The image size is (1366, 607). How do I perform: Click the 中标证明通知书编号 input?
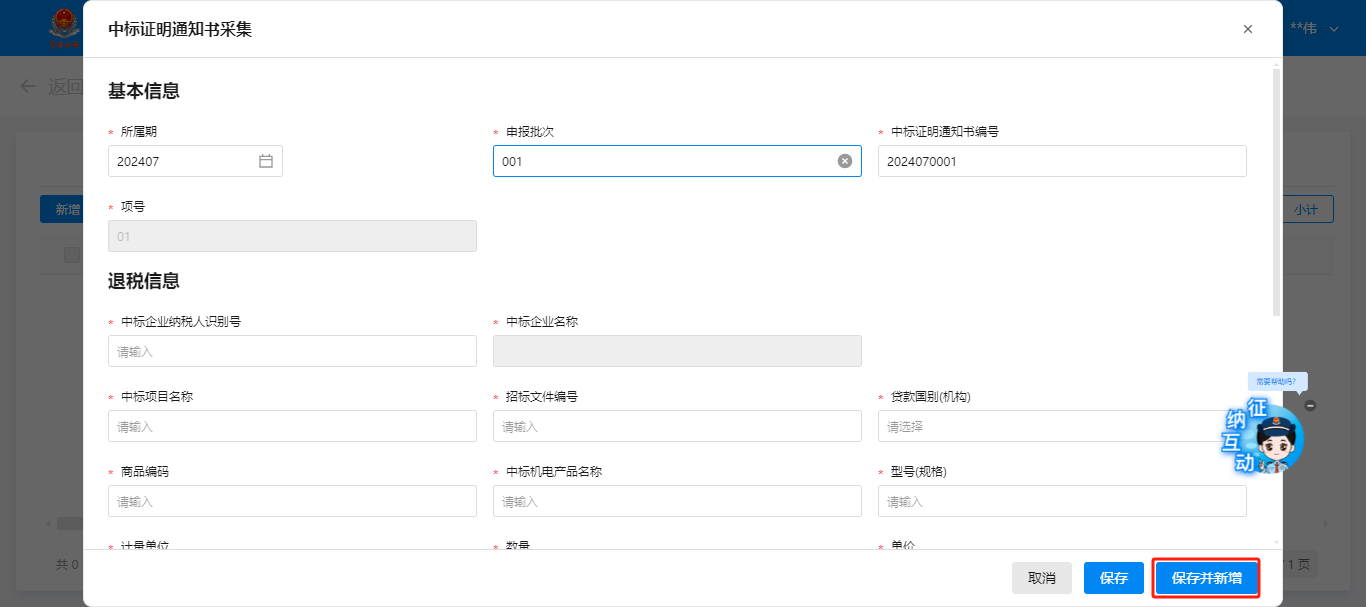[1062, 161]
